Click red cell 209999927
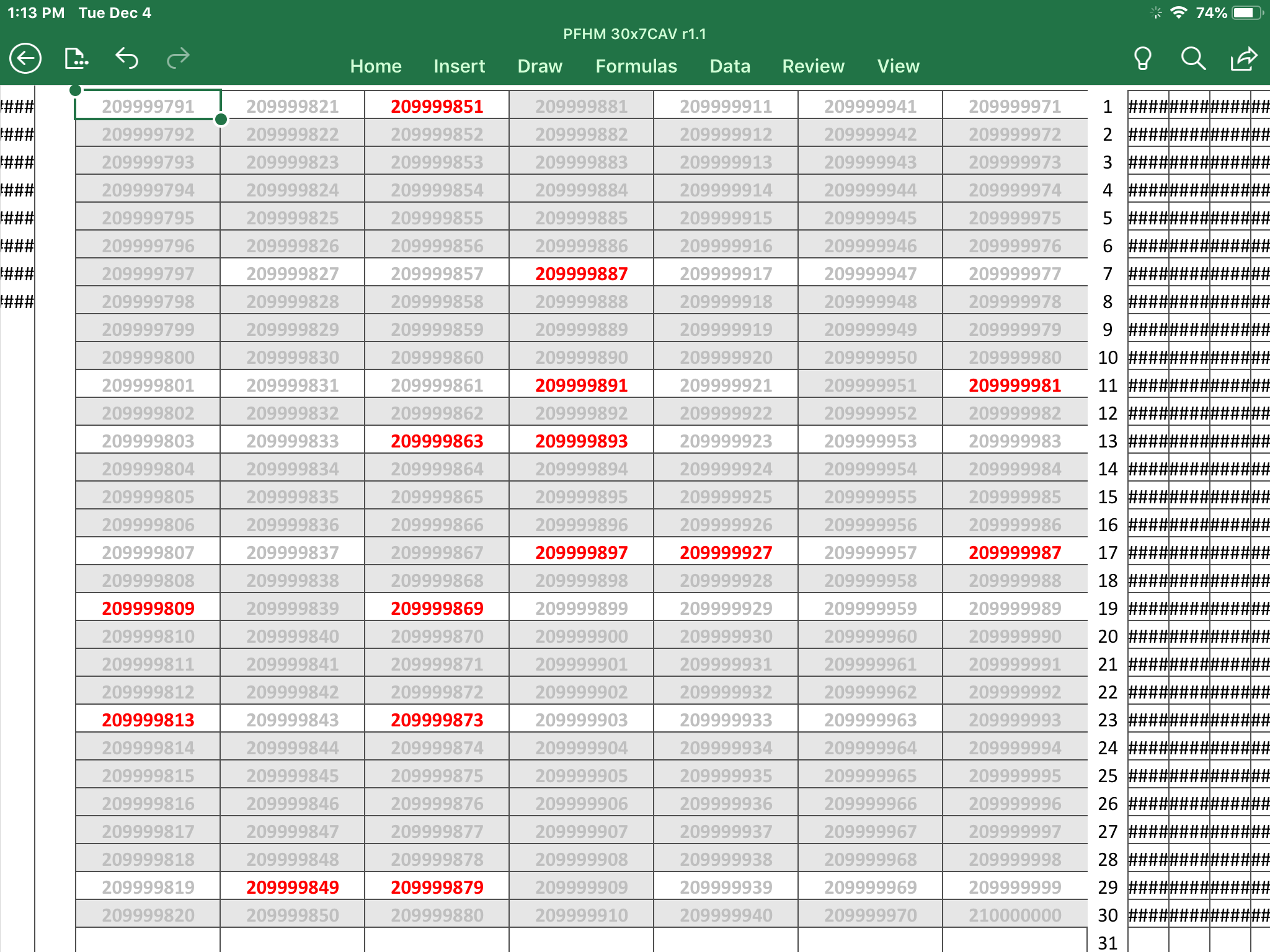Image resolution: width=1270 pixels, height=952 pixels. pyautogui.click(x=726, y=553)
